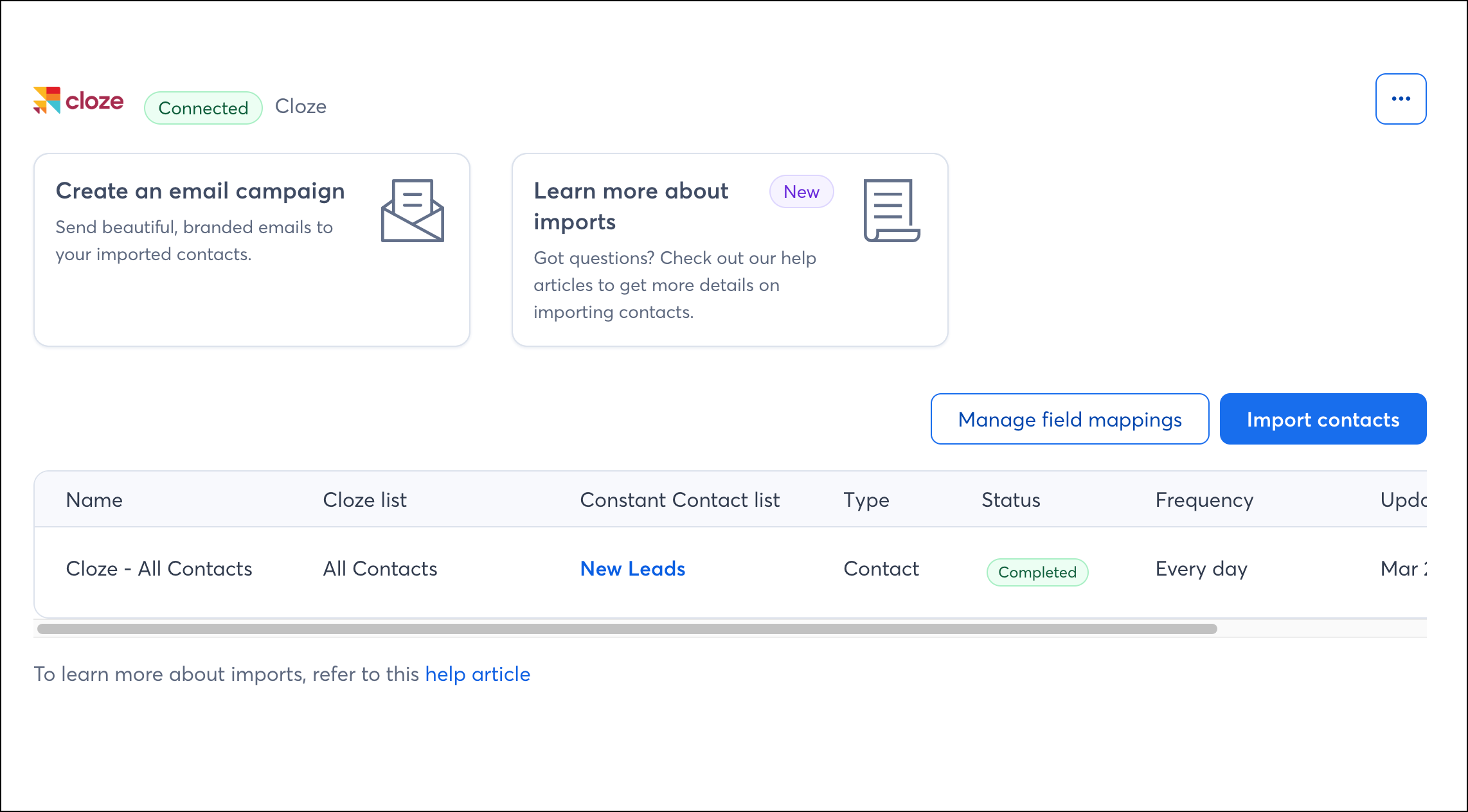This screenshot has height=812, width=1468.
Task: Open the New Leads list
Action: point(632,569)
